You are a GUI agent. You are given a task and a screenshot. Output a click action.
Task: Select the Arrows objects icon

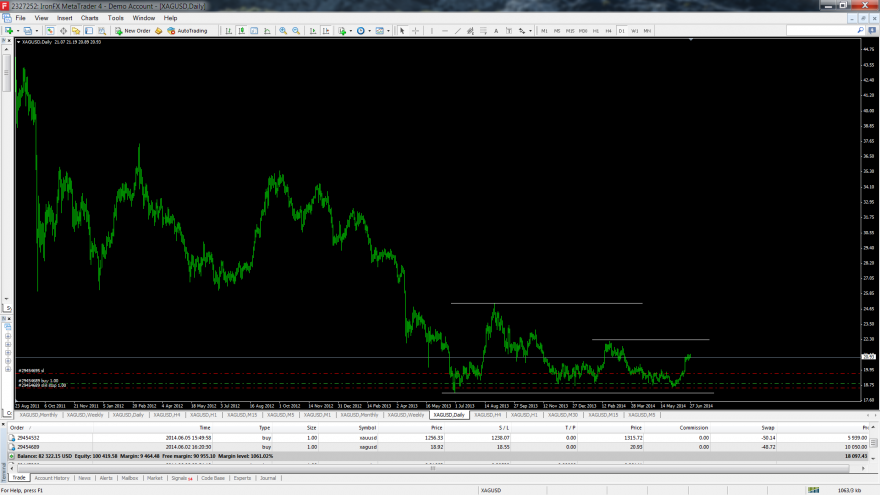tap(522, 31)
